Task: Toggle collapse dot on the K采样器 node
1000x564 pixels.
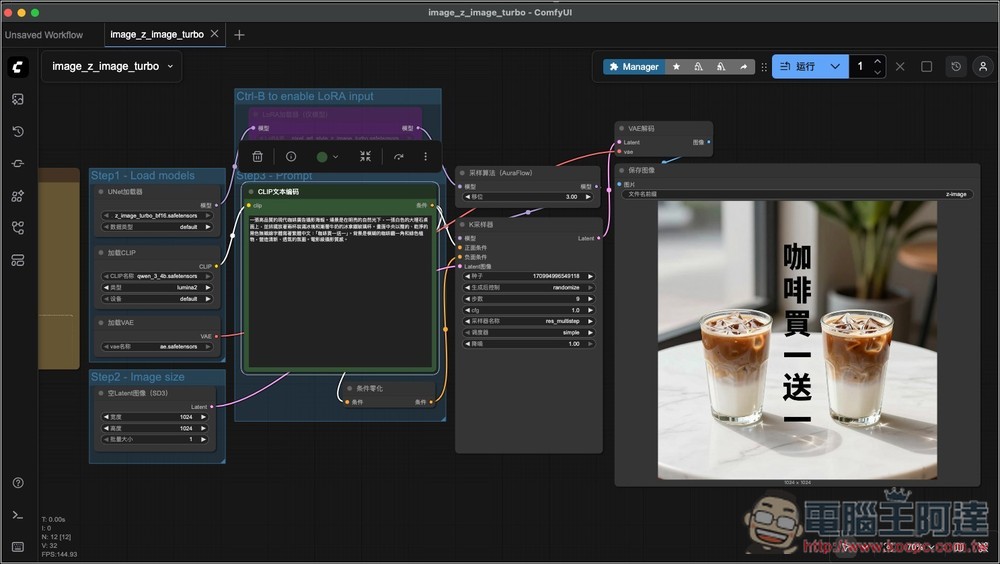Action: (x=462, y=225)
